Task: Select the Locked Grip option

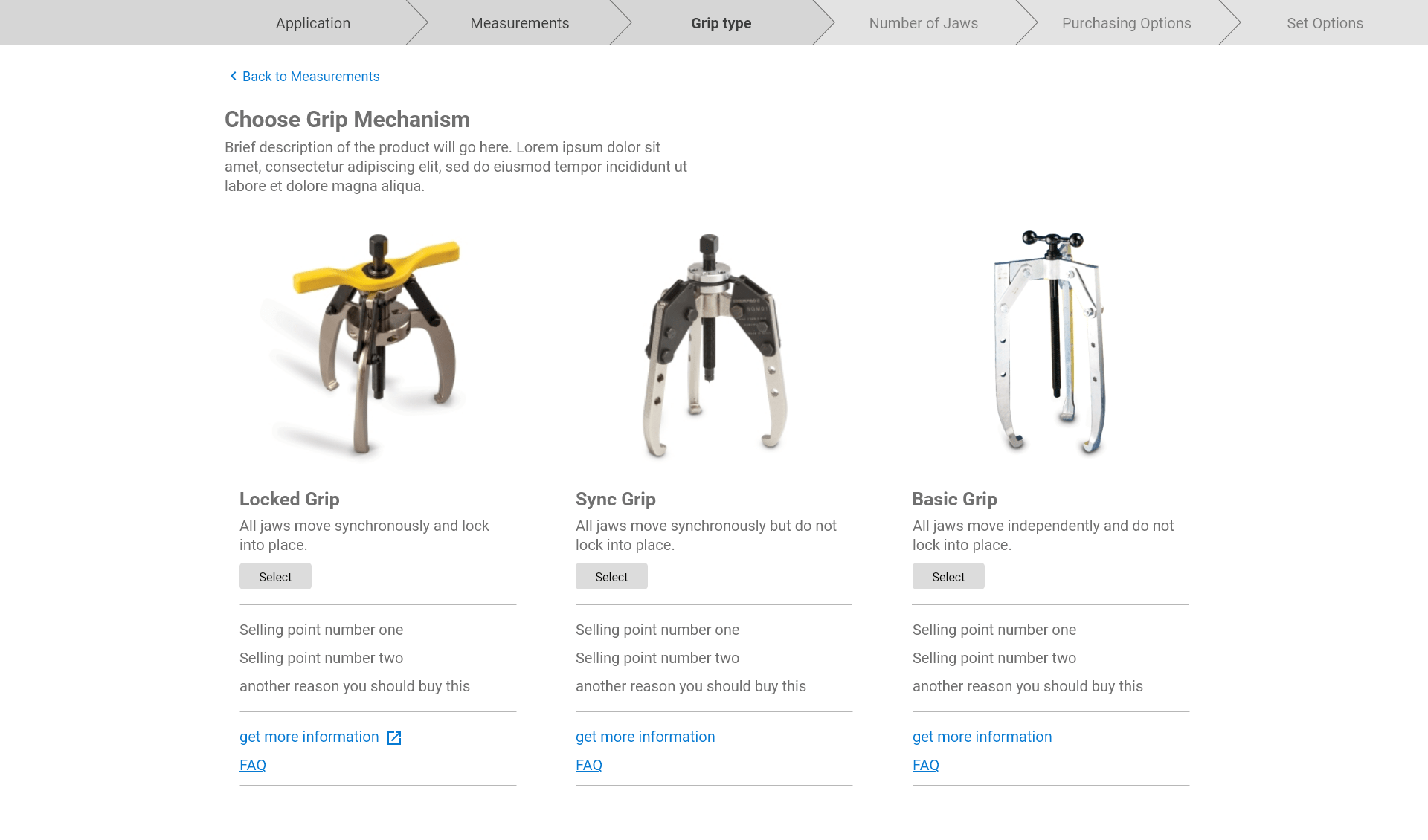Action: coord(275,577)
